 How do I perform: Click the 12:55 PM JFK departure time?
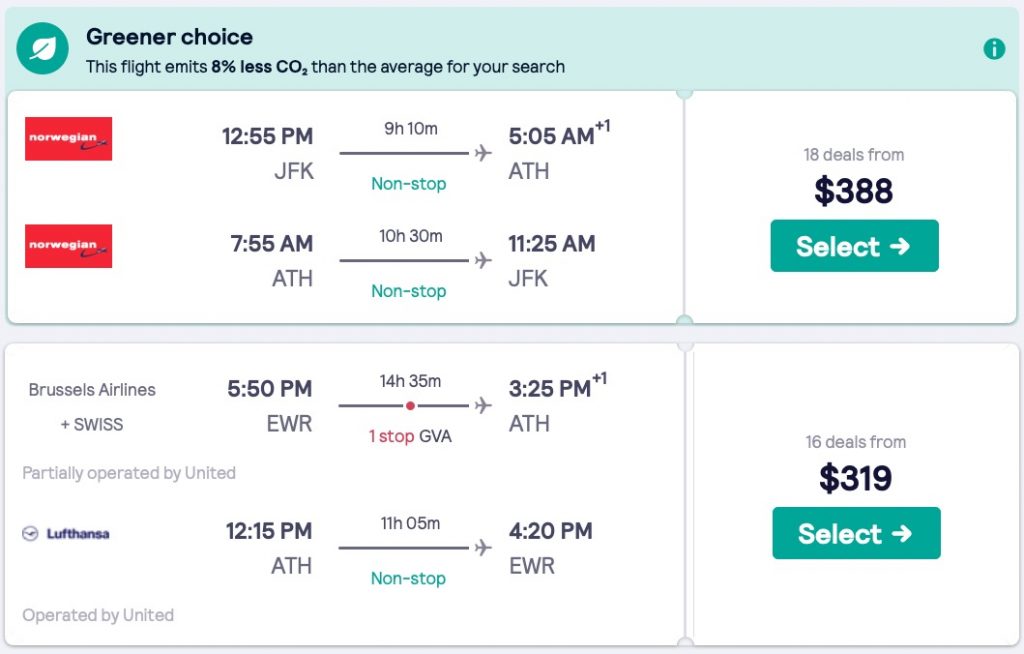(x=267, y=137)
